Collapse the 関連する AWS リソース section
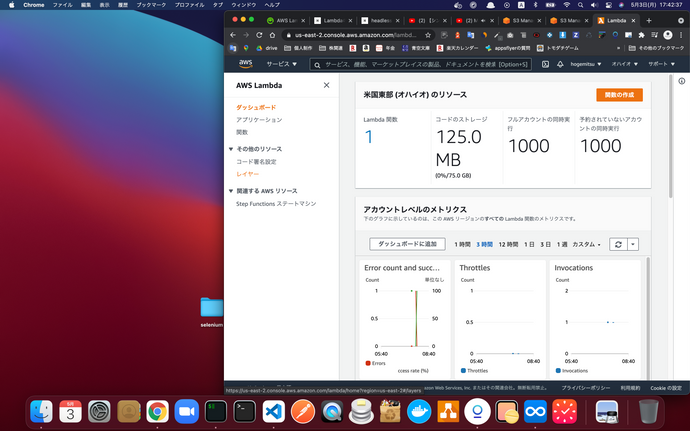 click(x=231, y=191)
